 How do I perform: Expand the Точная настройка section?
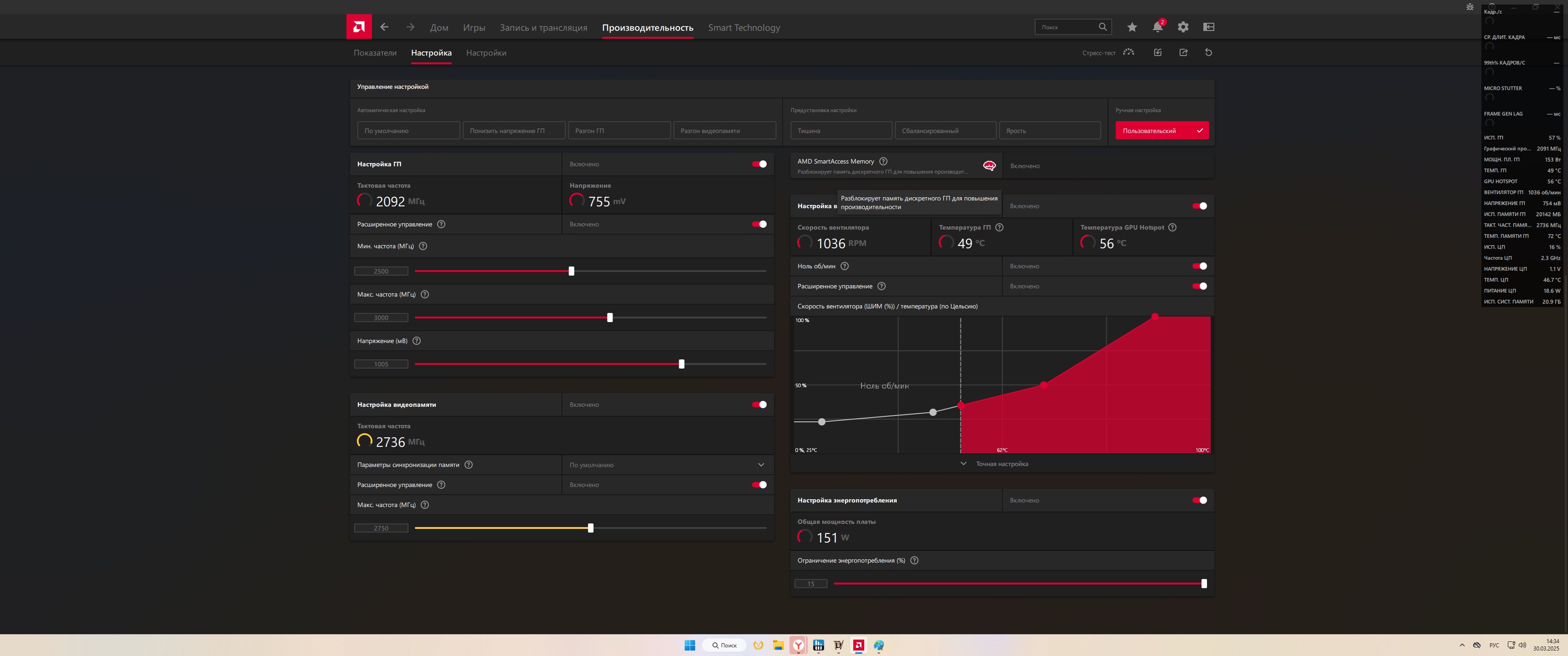pyautogui.click(x=1001, y=464)
